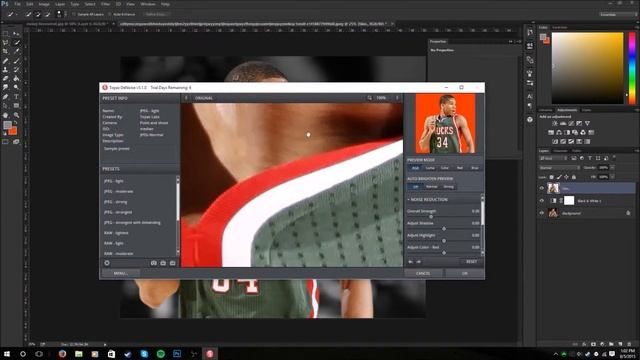Select the Paint Bucket tool
640x360 pixels.
pos(16,78)
